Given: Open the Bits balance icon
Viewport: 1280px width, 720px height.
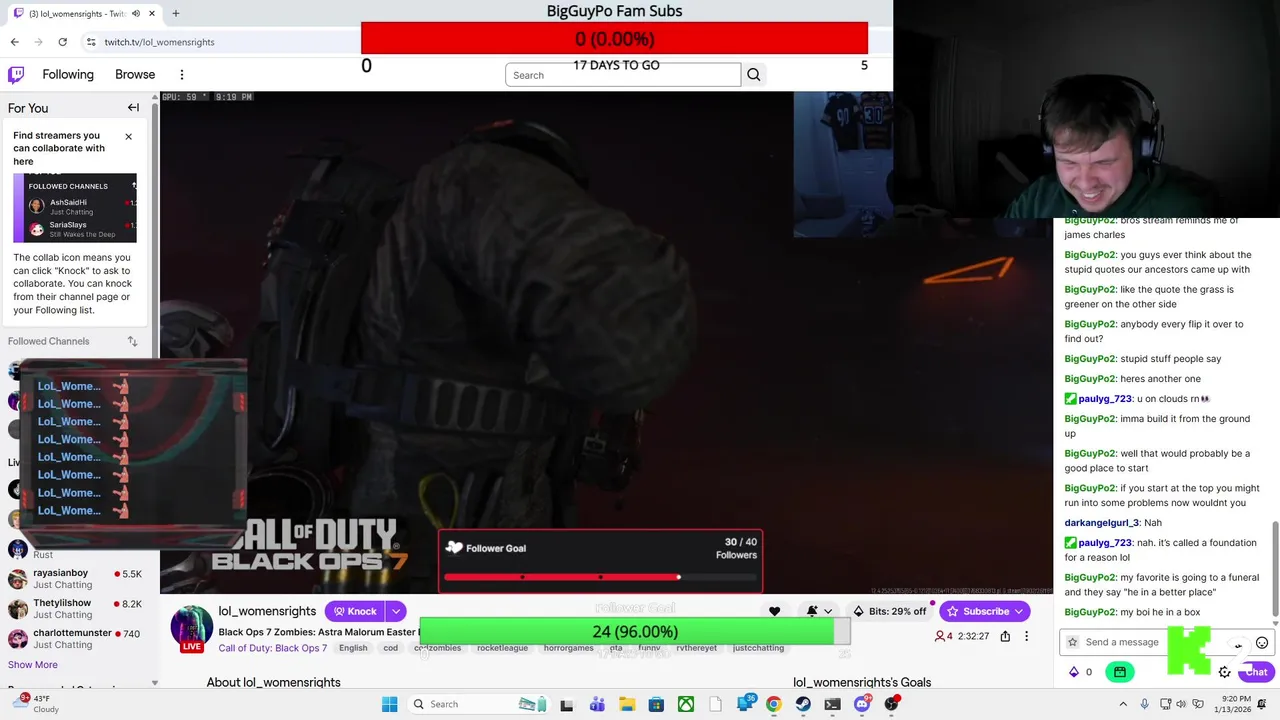Looking at the screenshot, I should 1074,672.
